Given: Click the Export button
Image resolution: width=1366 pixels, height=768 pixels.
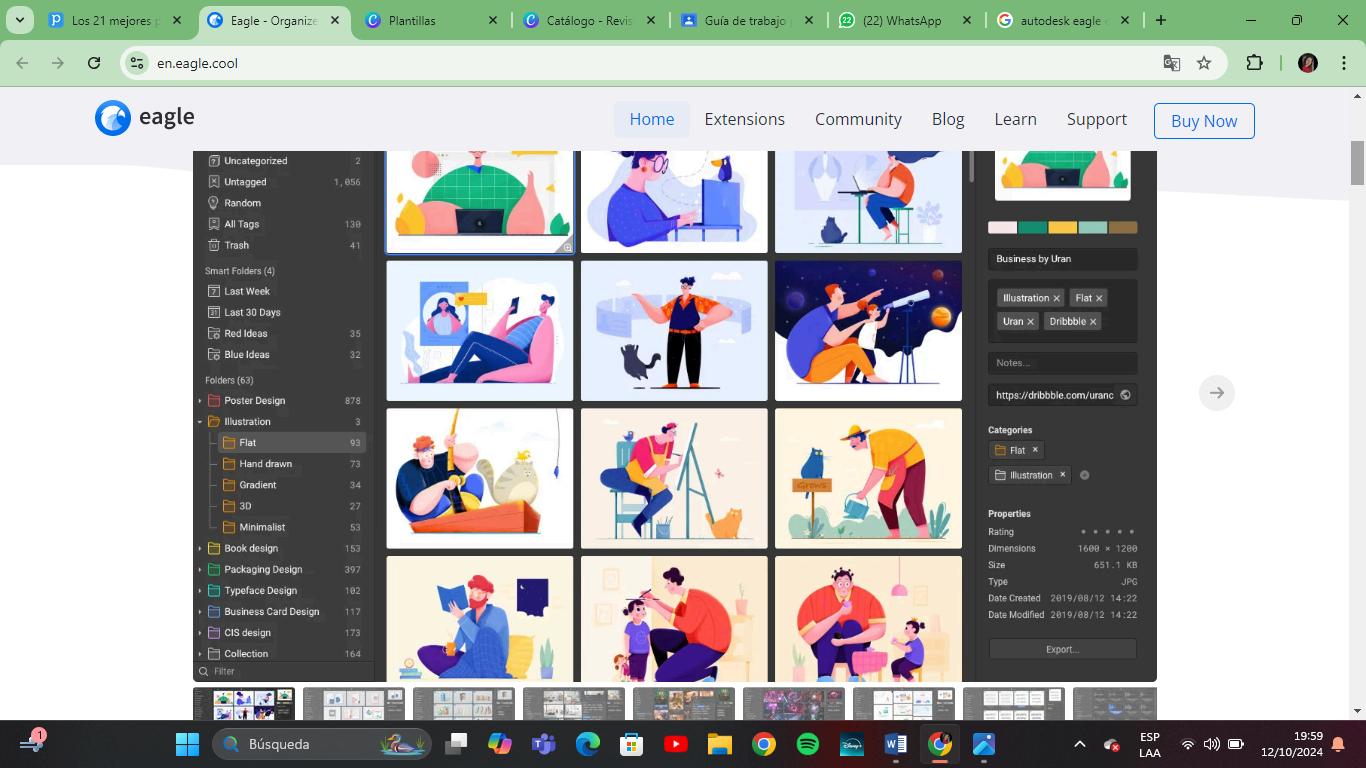Looking at the screenshot, I should 1062,649.
